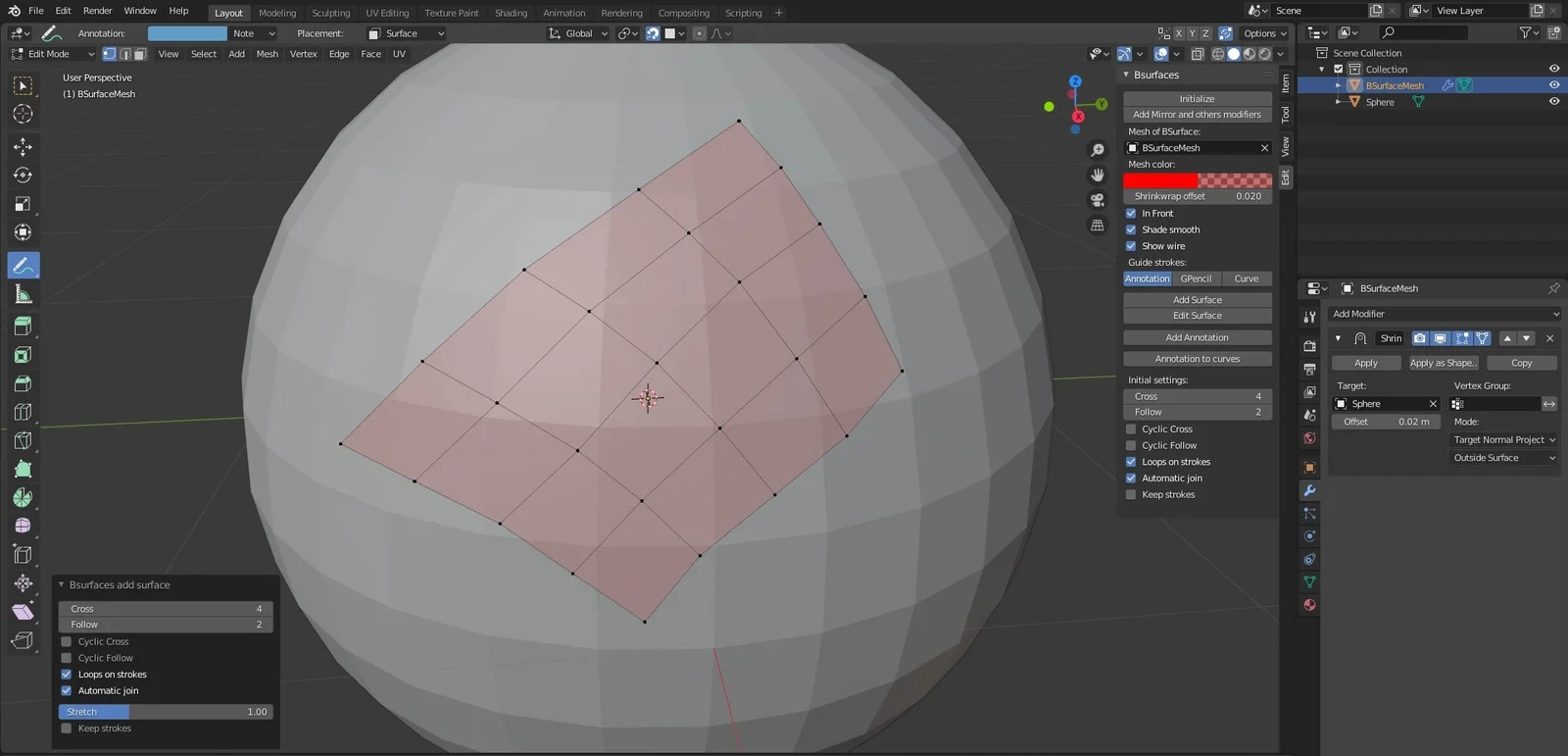Click the Shrinkwrap offset field
Screen dimensions: 1568x756
[x=1197, y=196]
